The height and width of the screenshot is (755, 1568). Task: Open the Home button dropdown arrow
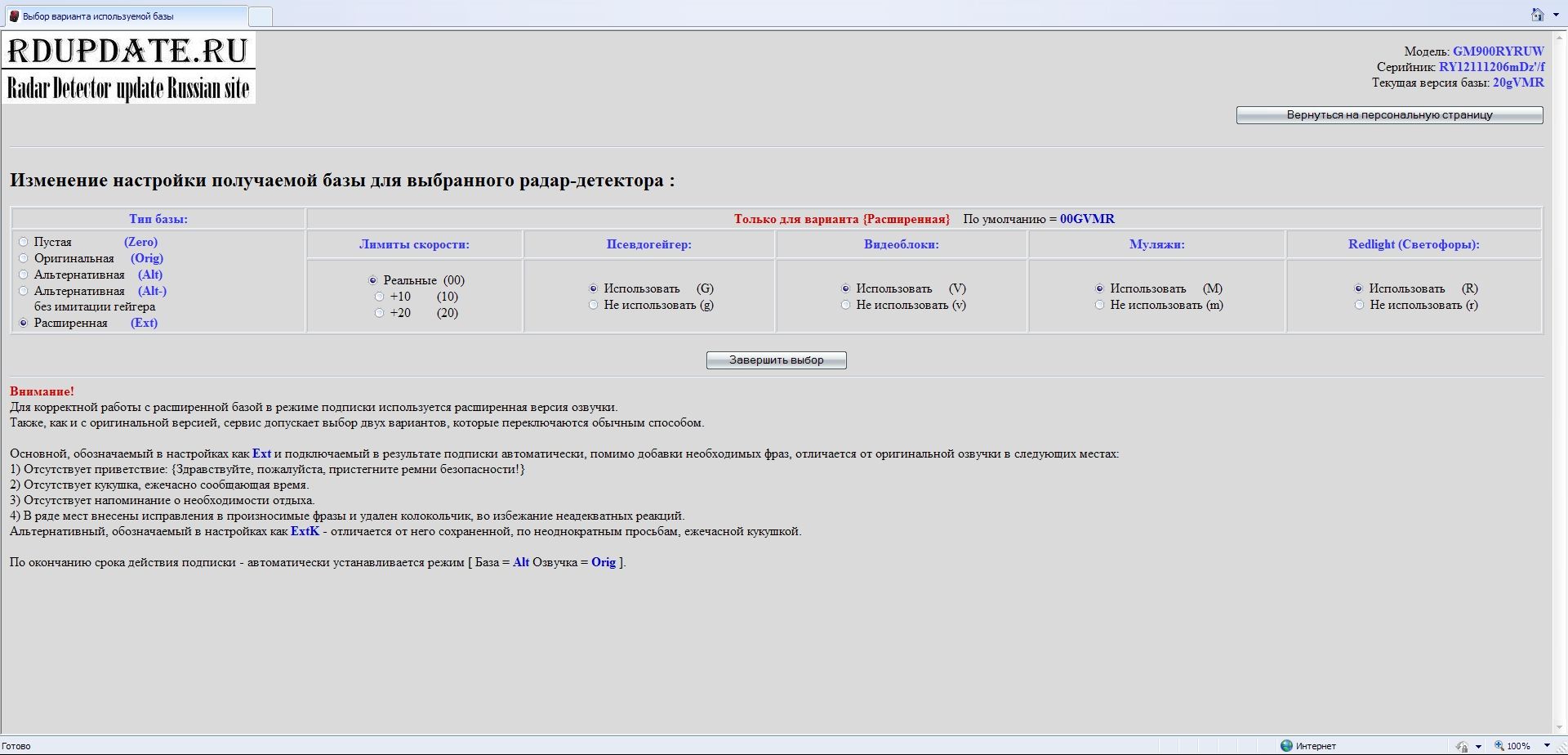[x=1555, y=15]
